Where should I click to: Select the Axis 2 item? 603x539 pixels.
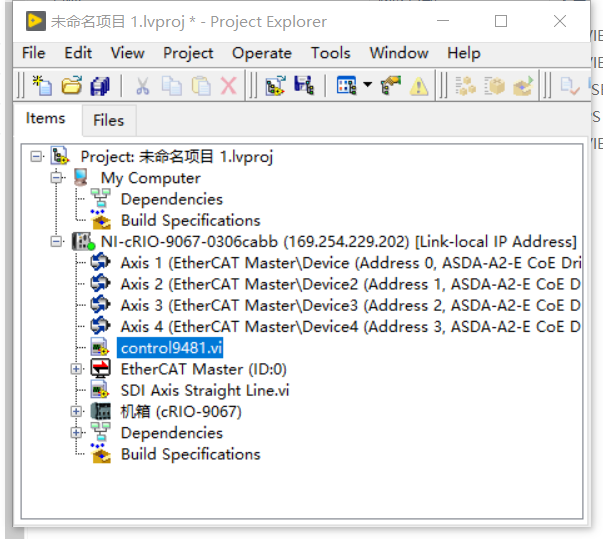point(351,284)
